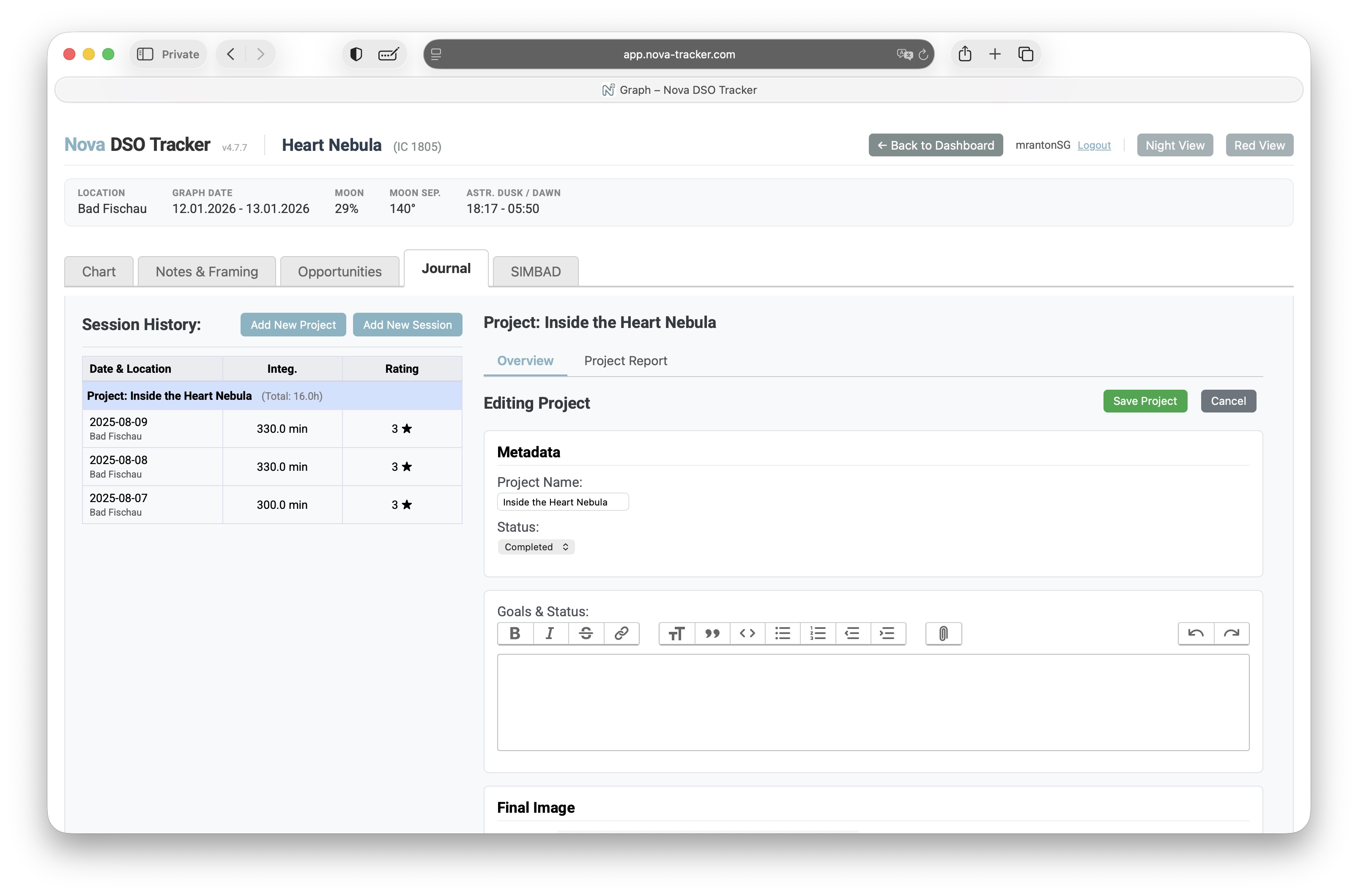Insert a code block

point(747,633)
